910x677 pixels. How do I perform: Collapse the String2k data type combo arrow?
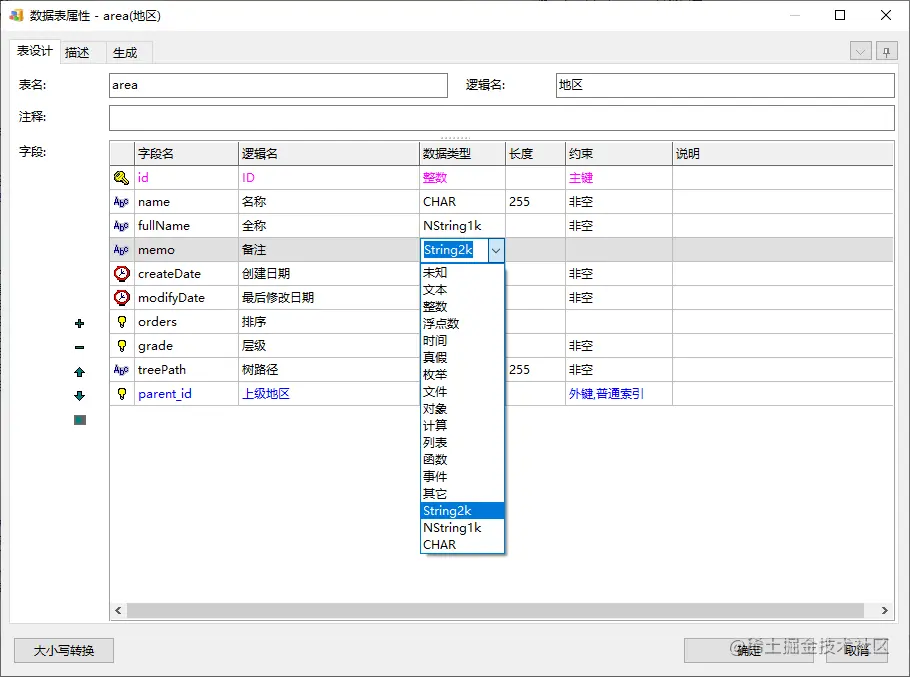[496, 251]
